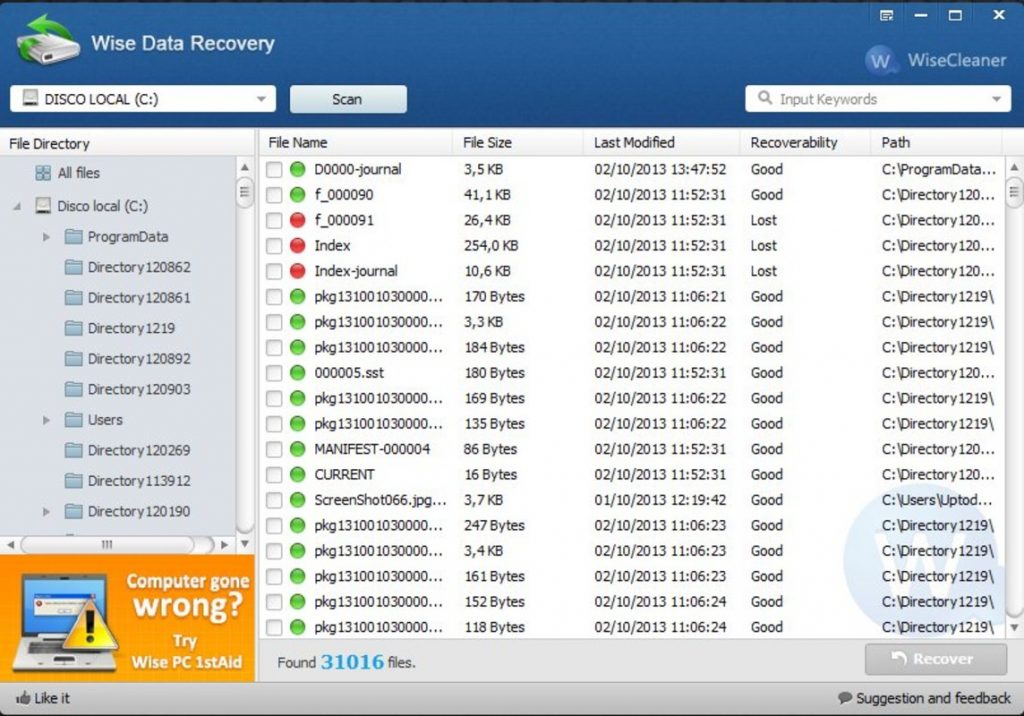Click the Directory120861 folder icon
The image size is (1024, 716).
[x=74, y=298]
